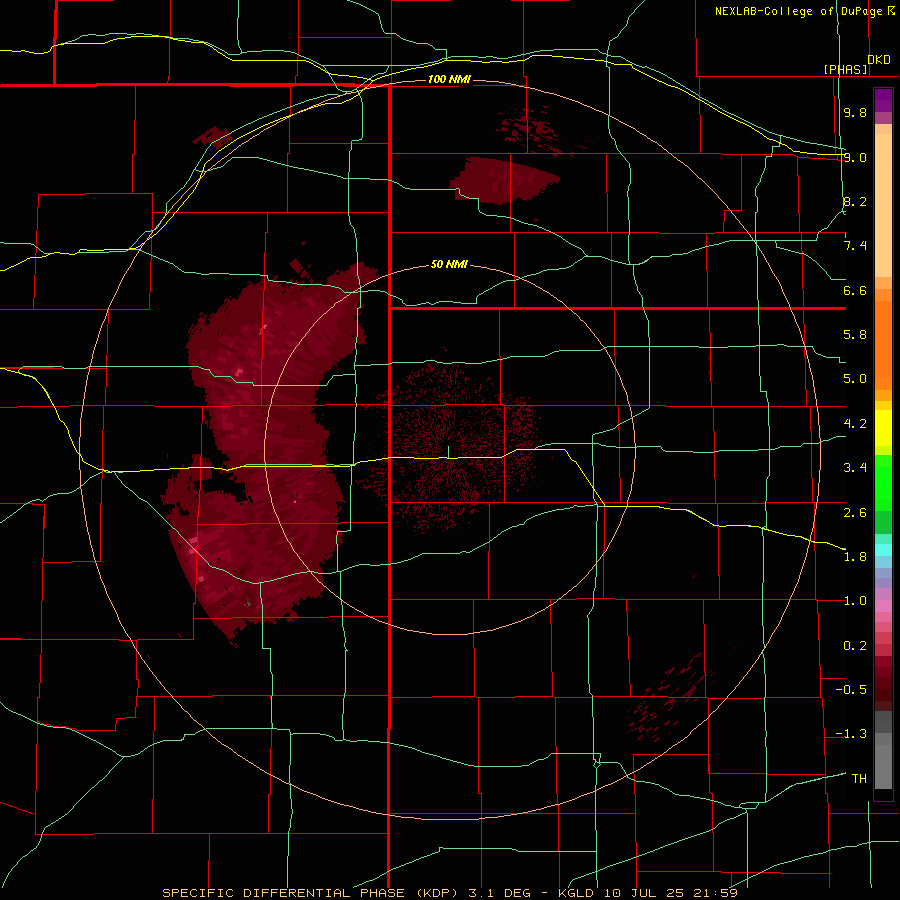Click the purple band atop the color scale
Viewport: 900px width, 900px height.
(x=883, y=100)
